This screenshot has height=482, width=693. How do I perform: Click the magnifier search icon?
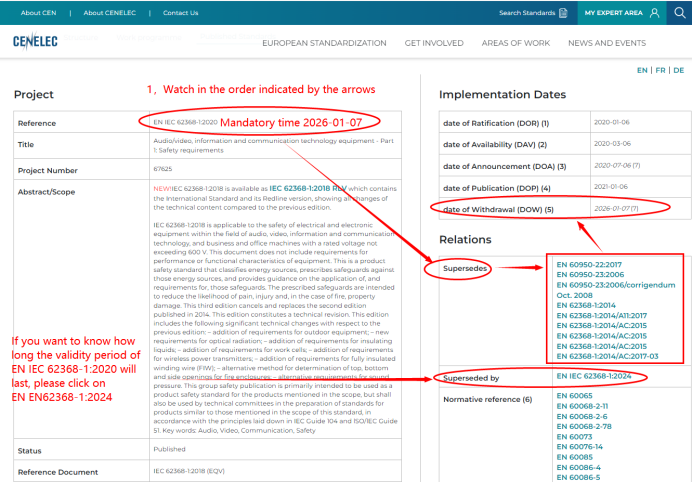point(679,13)
